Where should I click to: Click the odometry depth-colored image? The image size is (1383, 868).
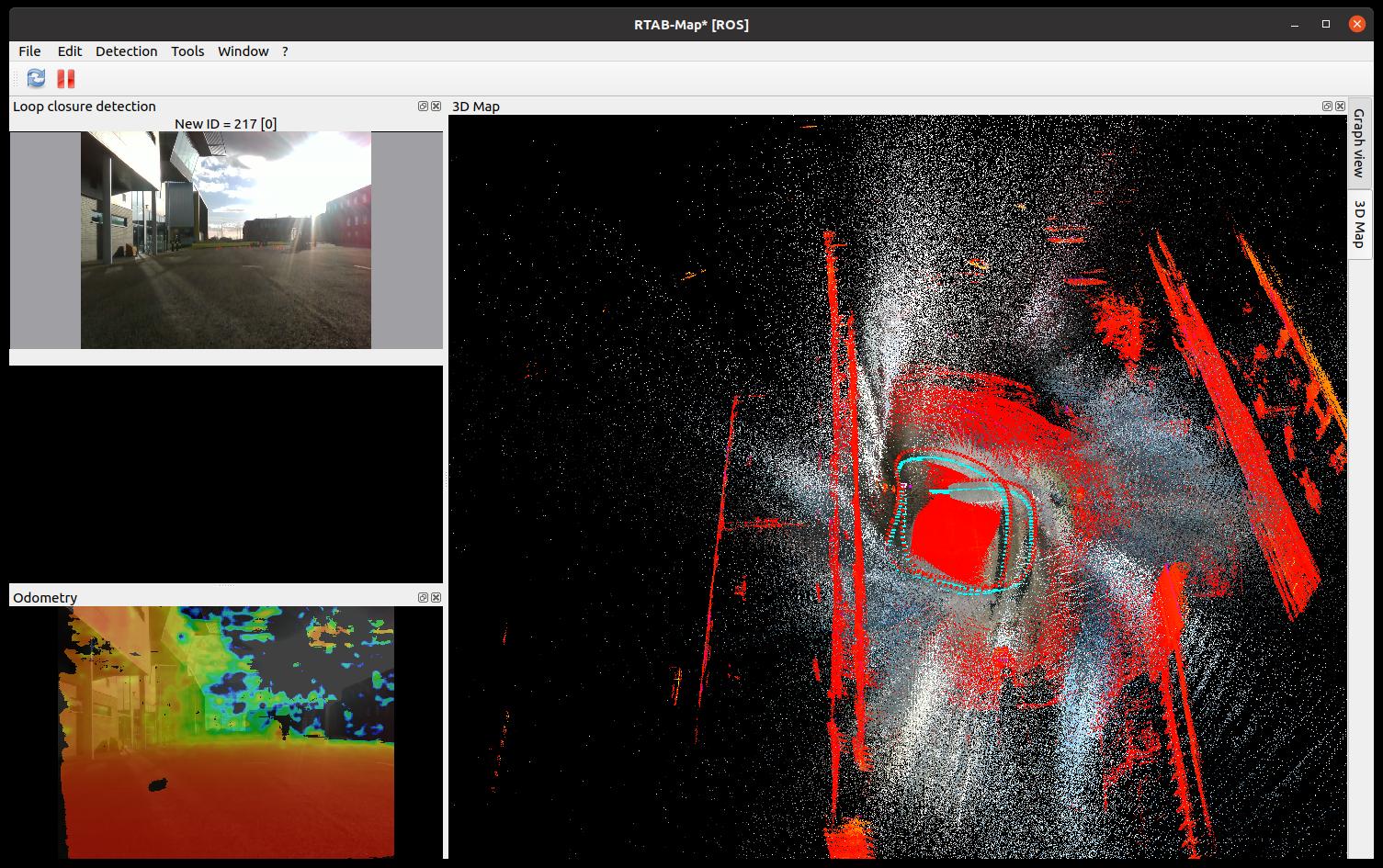pos(226,732)
